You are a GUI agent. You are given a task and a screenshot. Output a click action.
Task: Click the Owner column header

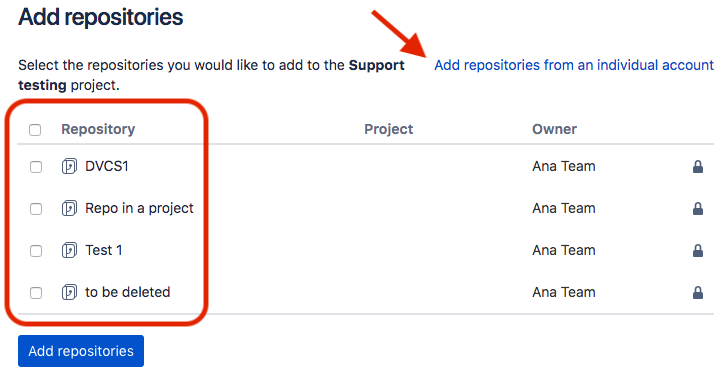(554, 129)
